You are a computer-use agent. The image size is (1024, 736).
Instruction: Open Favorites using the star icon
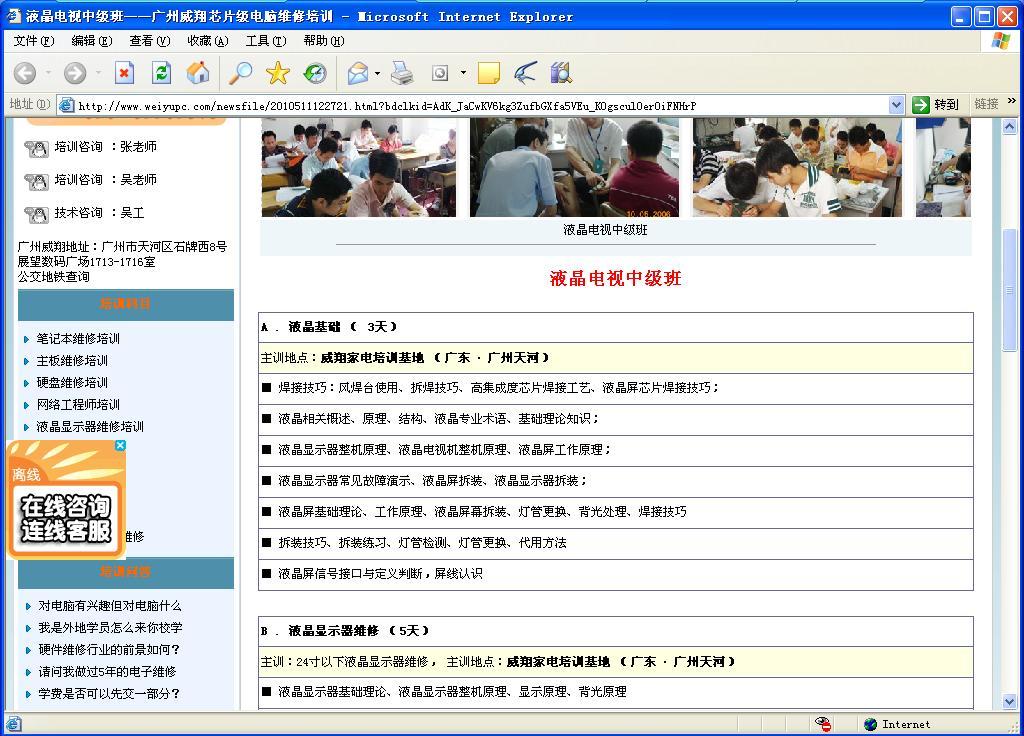pos(277,73)
